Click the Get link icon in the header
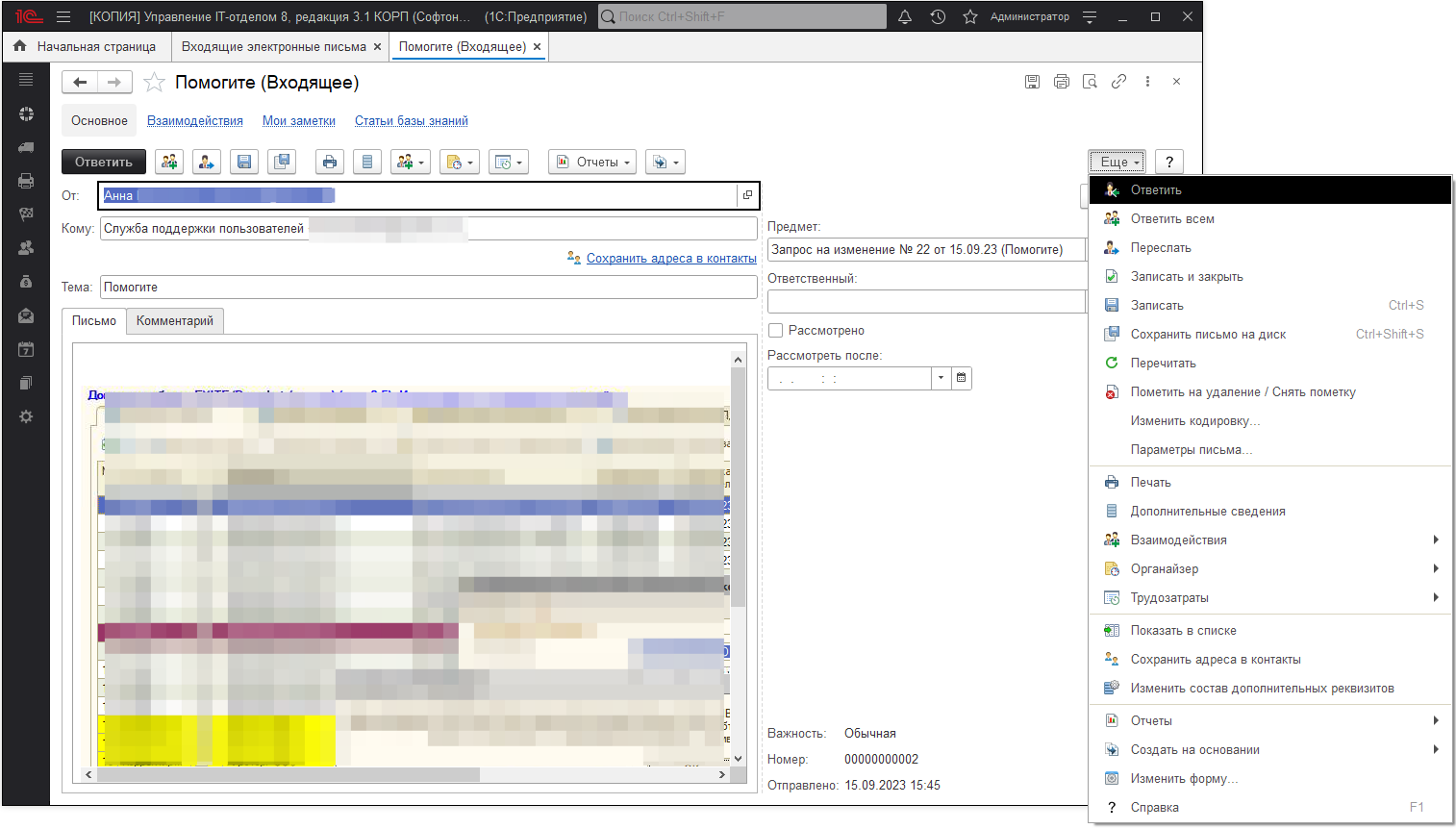This screenshot has width=1456, height=829. pyautogui.click(x=1118, y=82)
